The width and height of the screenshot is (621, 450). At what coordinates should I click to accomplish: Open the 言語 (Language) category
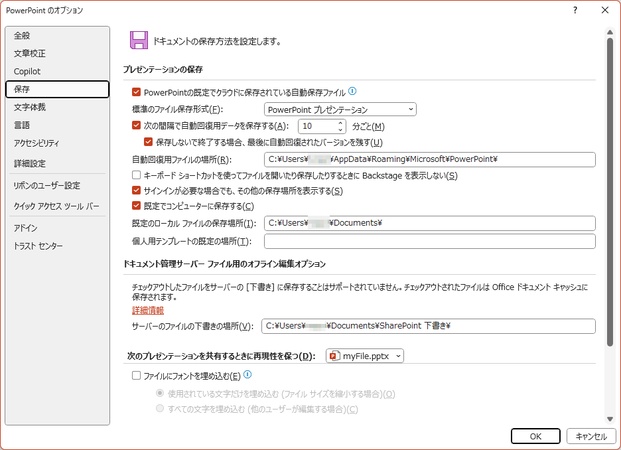[57, 125]
